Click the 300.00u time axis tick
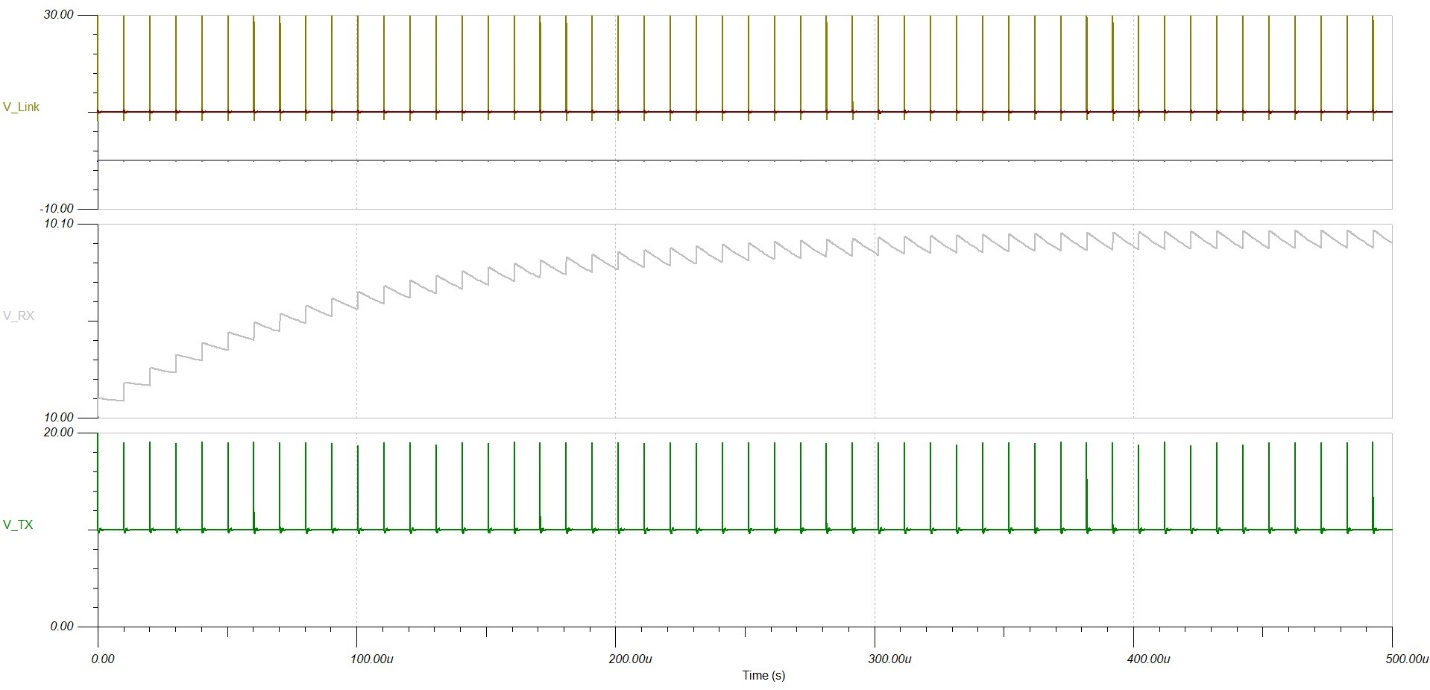Image resolution: width=1430 pixels, height=690 pixels. (x=890, y=659)
